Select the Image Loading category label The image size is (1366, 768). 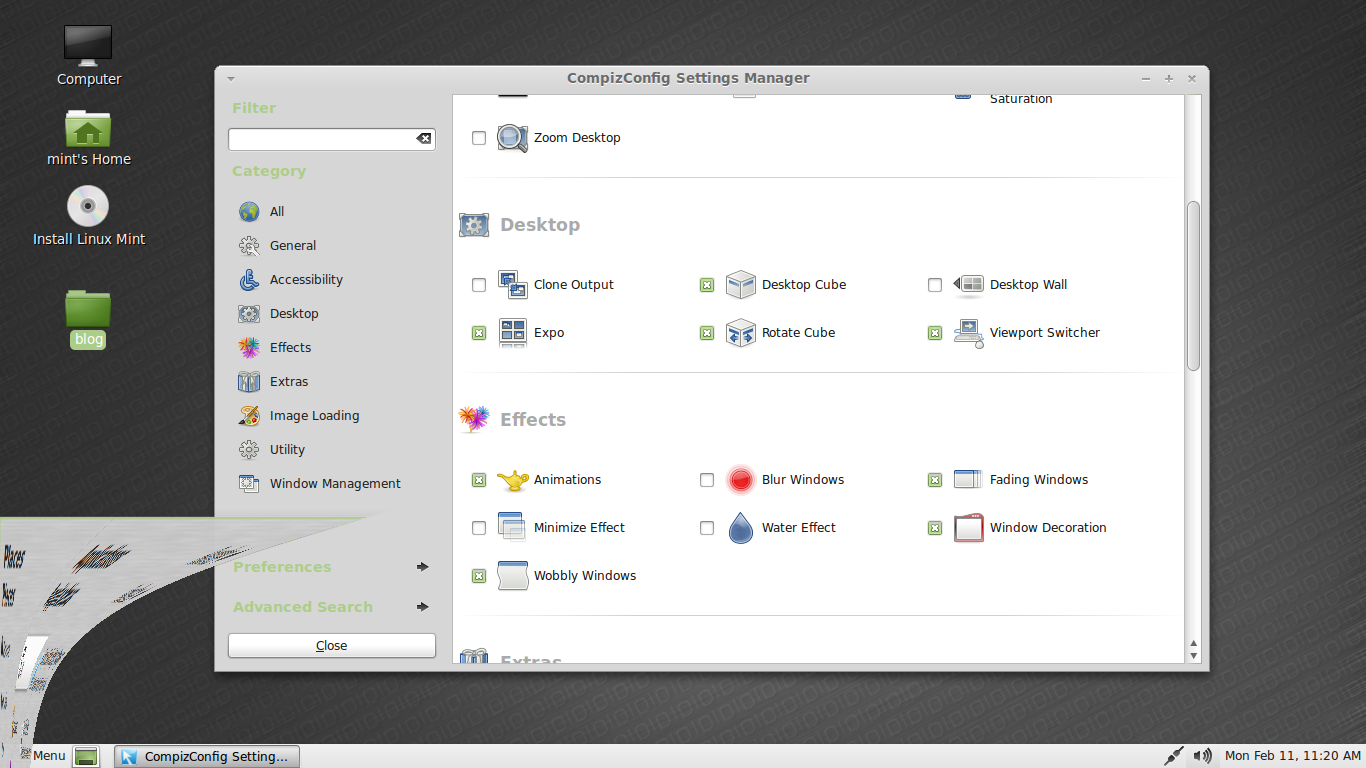[x=314, y=416]
